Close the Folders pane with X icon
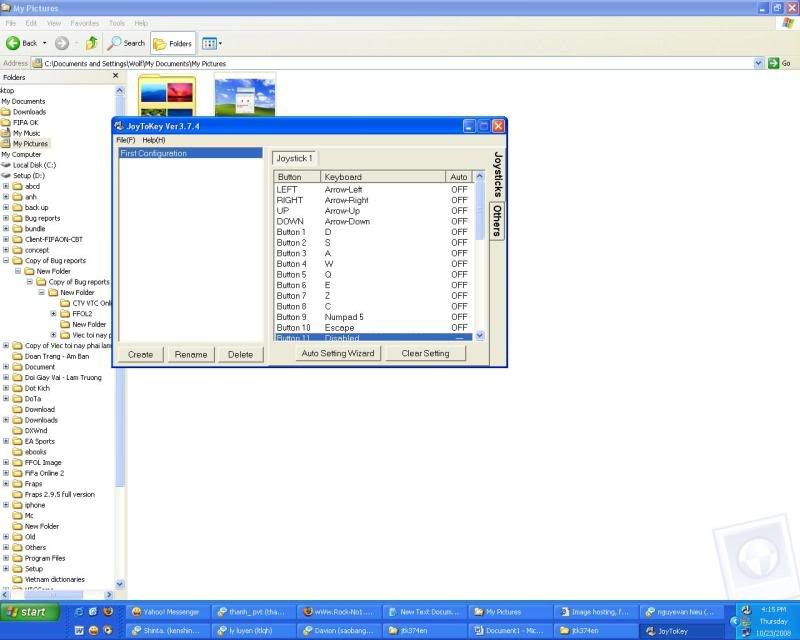This screenshot has height=640, width=800. point(115,76)
